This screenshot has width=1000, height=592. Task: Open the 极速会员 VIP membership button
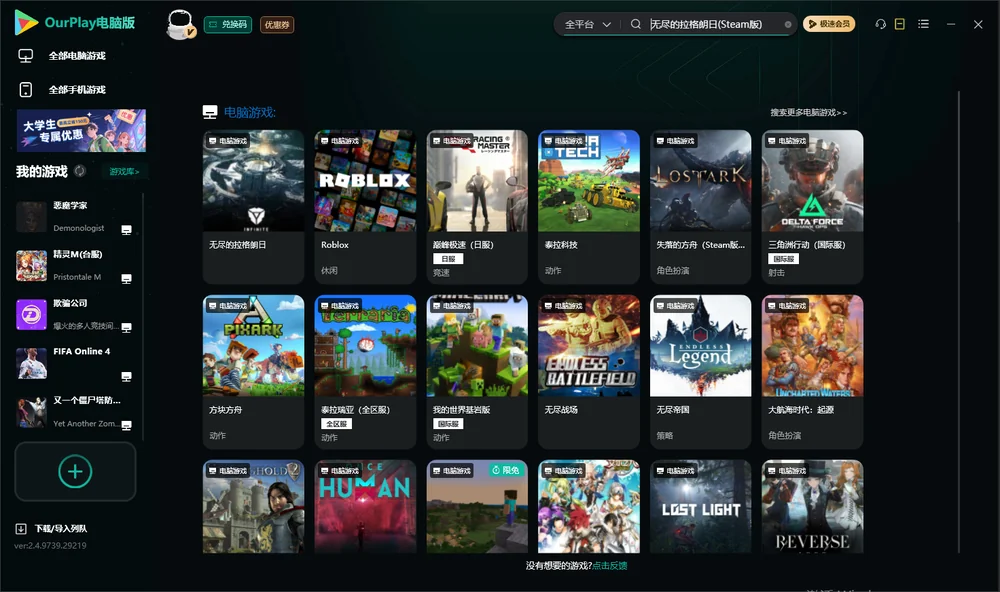coord(828,24)
